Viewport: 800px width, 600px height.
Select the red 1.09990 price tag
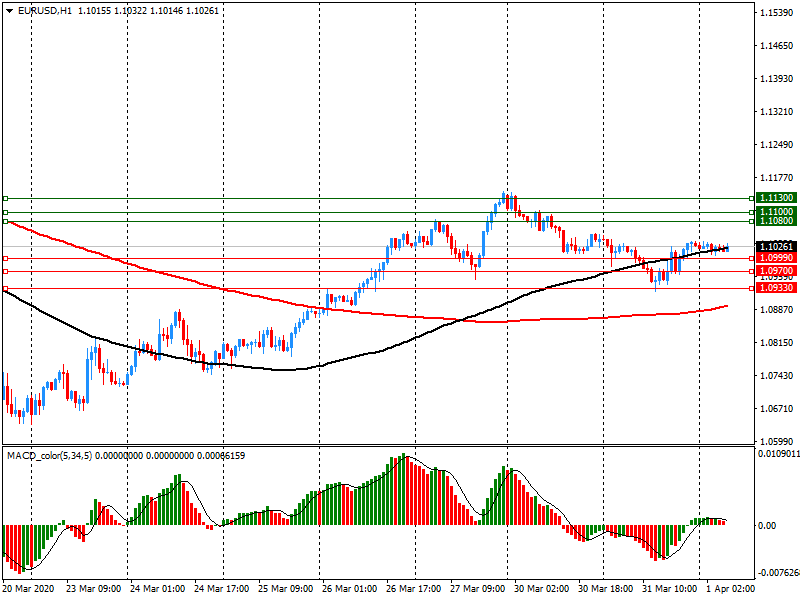[x=776, y=258]
